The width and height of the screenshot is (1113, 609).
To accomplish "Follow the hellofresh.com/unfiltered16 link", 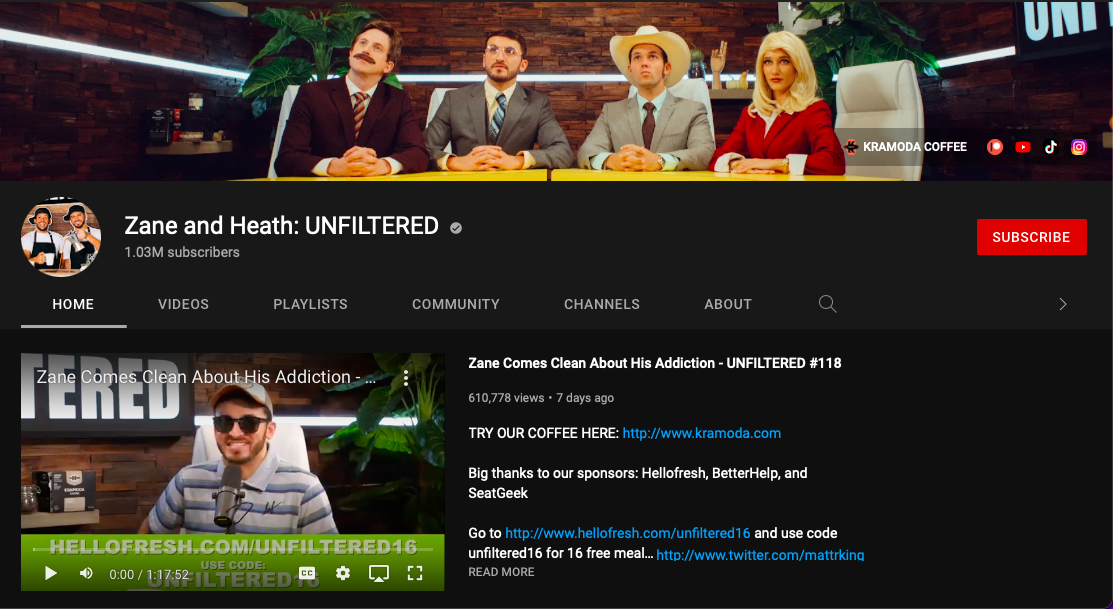I will pyautogui.click(x=627, y=533).
